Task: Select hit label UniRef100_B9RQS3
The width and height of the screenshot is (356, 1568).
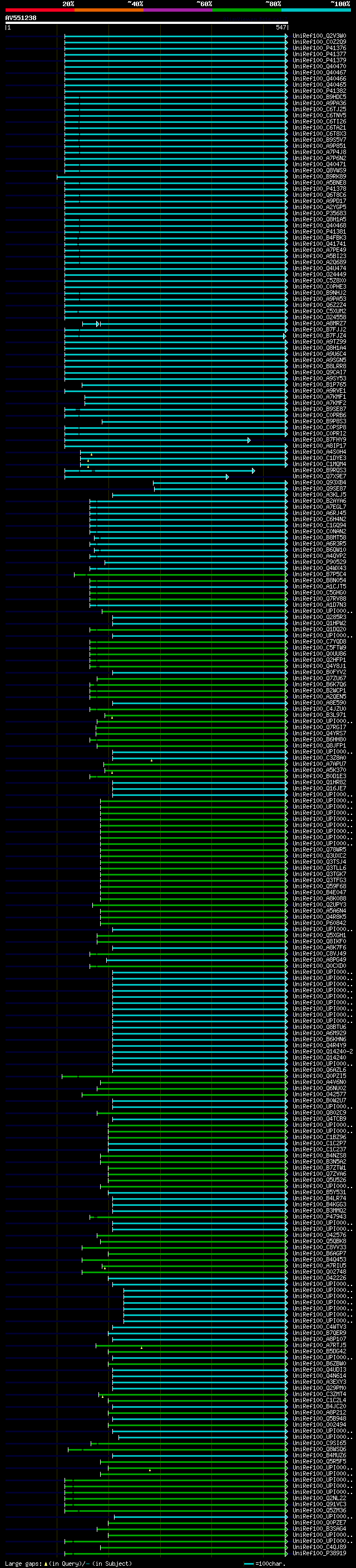Action: 319,471
